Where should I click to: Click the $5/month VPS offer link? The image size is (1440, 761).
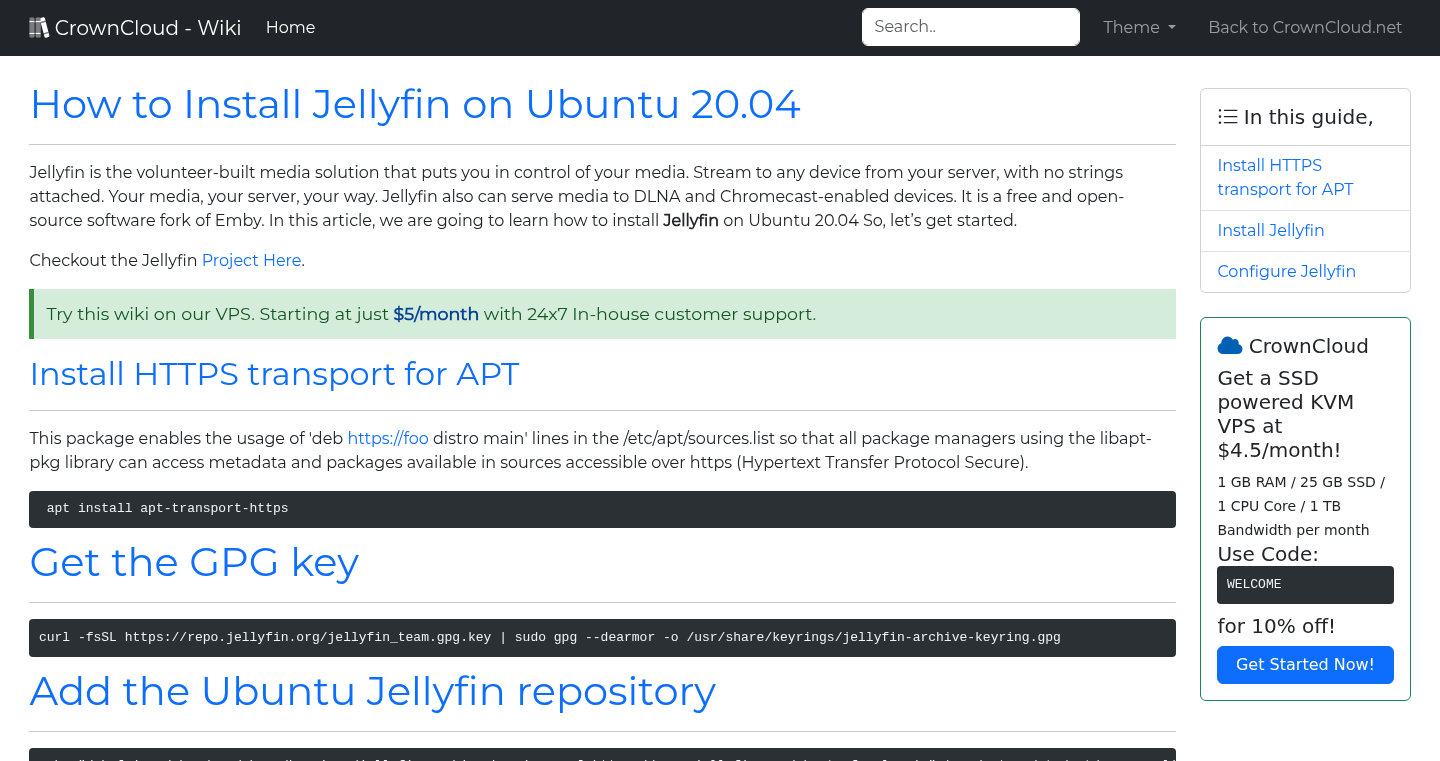(436, 314)
